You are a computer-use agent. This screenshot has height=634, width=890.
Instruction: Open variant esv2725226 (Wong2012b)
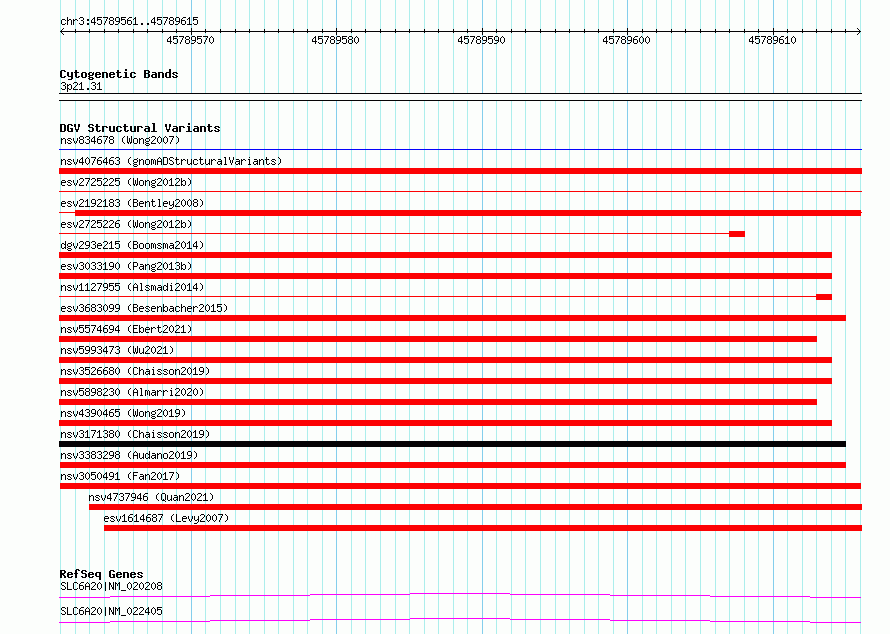pos(126,225)
